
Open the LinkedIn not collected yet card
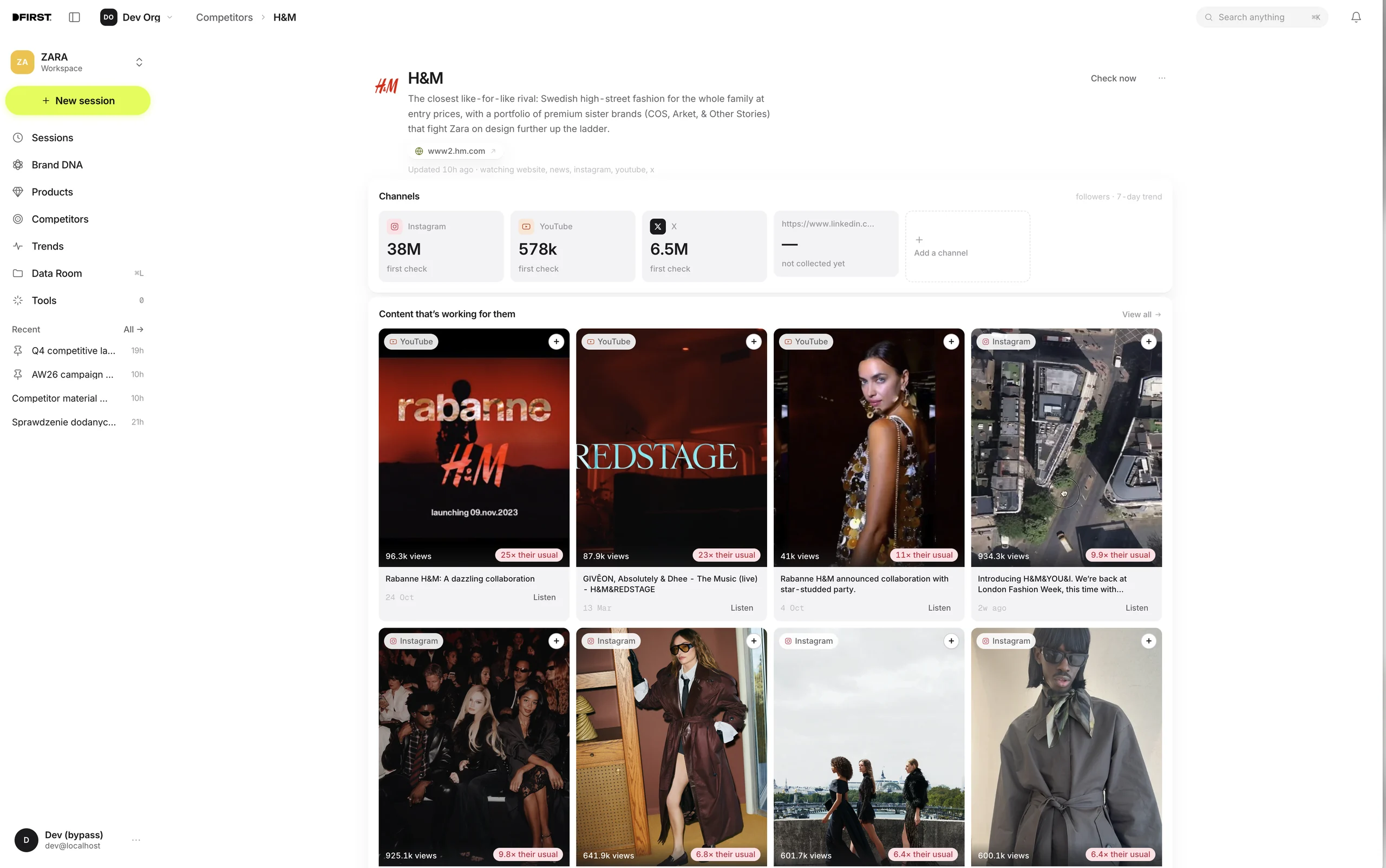(835, 244)
